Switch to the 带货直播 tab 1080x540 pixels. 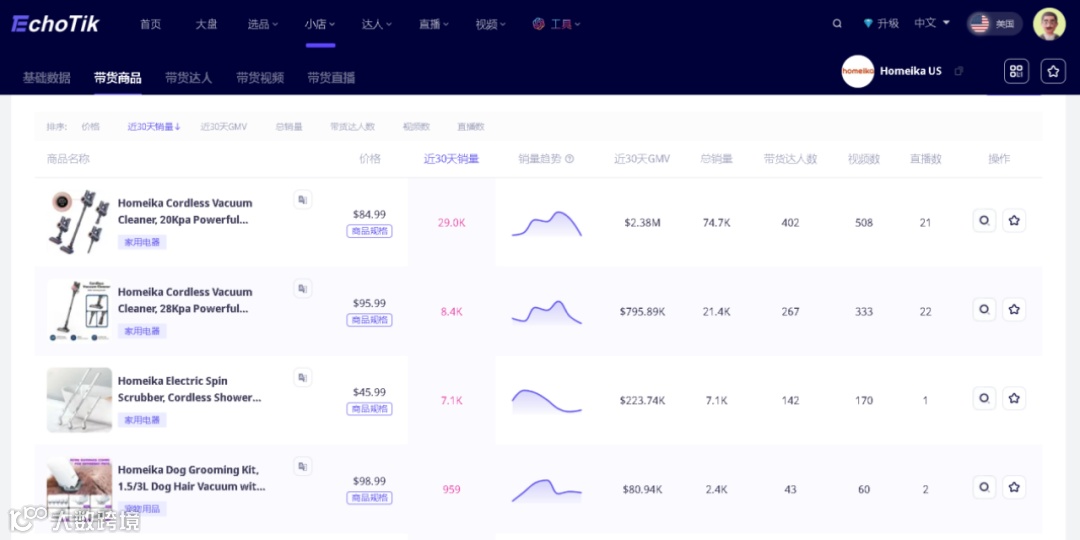[x=331, y=78]
